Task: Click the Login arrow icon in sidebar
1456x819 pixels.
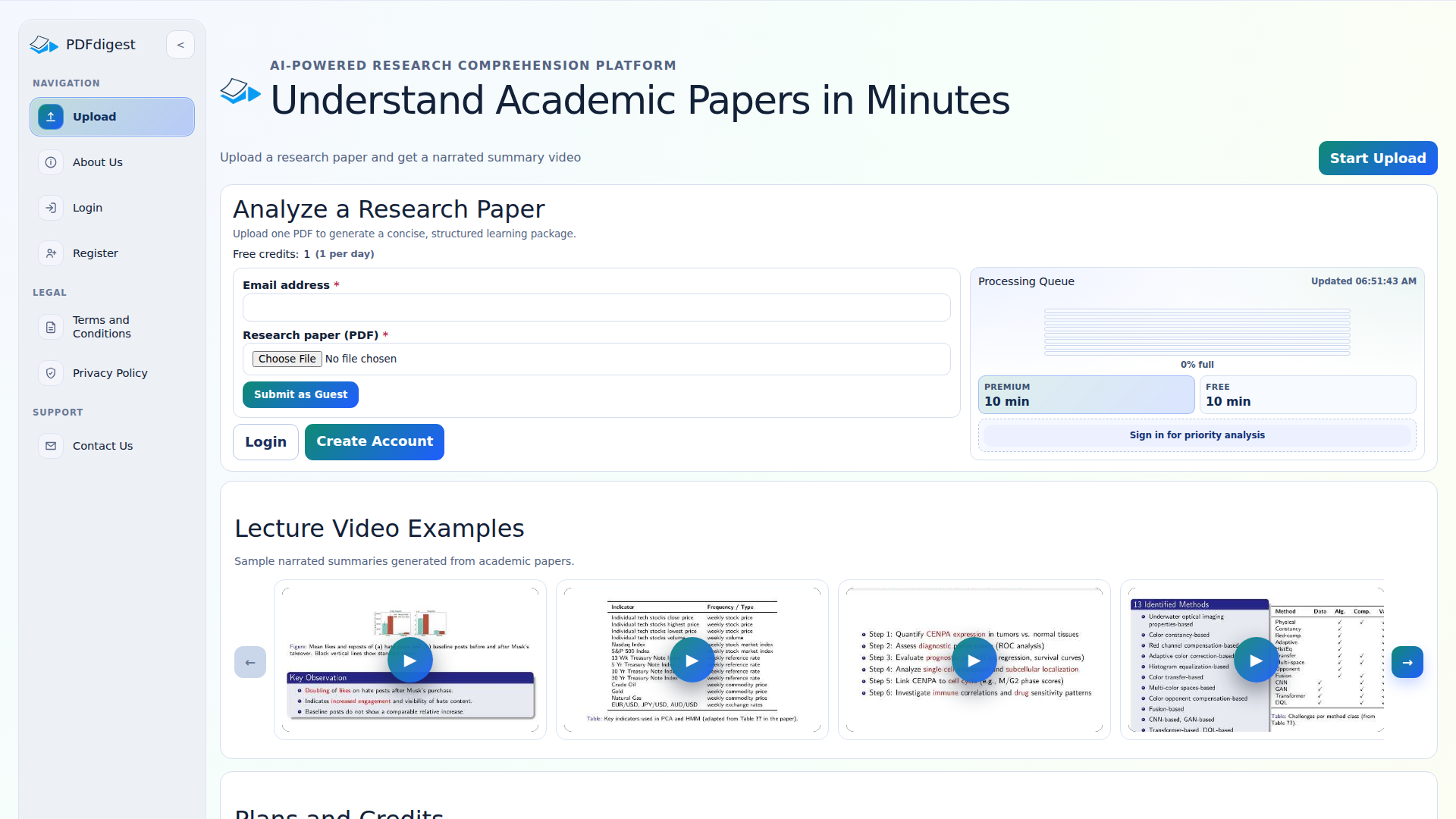Action: (51, 208)
